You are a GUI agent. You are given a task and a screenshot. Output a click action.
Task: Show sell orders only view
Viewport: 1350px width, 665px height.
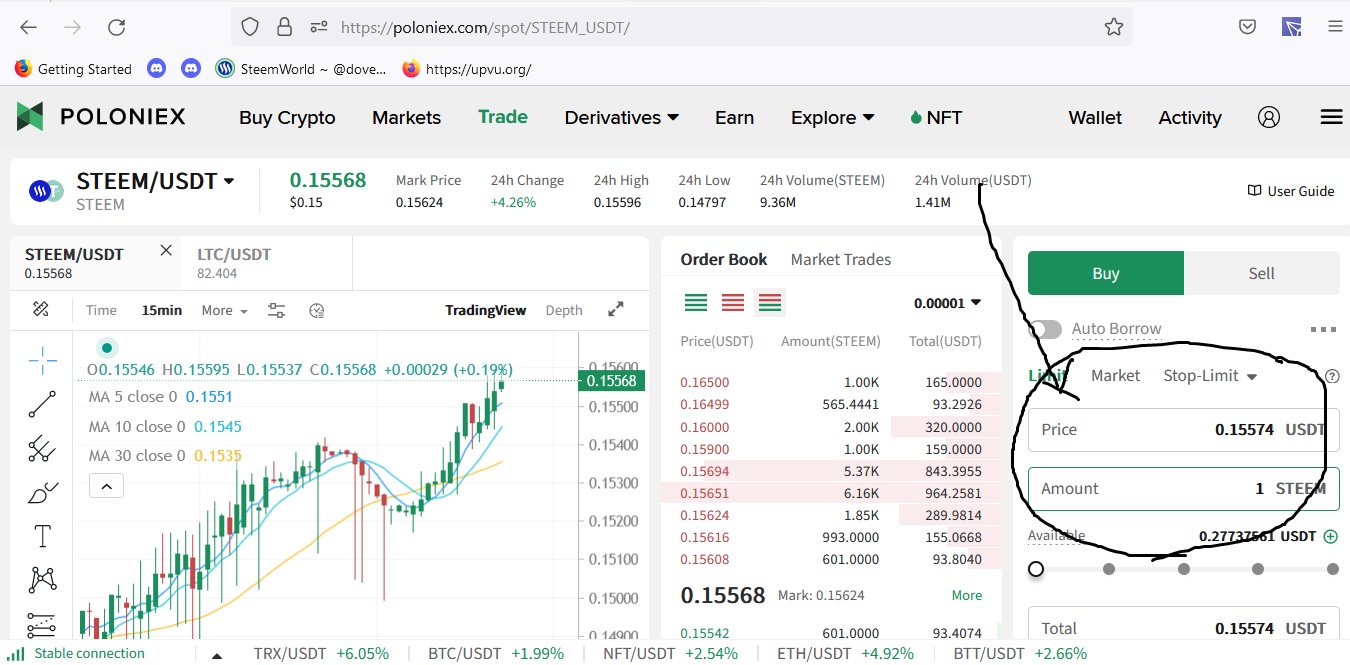pyautogui.click(x=733, y=302)
